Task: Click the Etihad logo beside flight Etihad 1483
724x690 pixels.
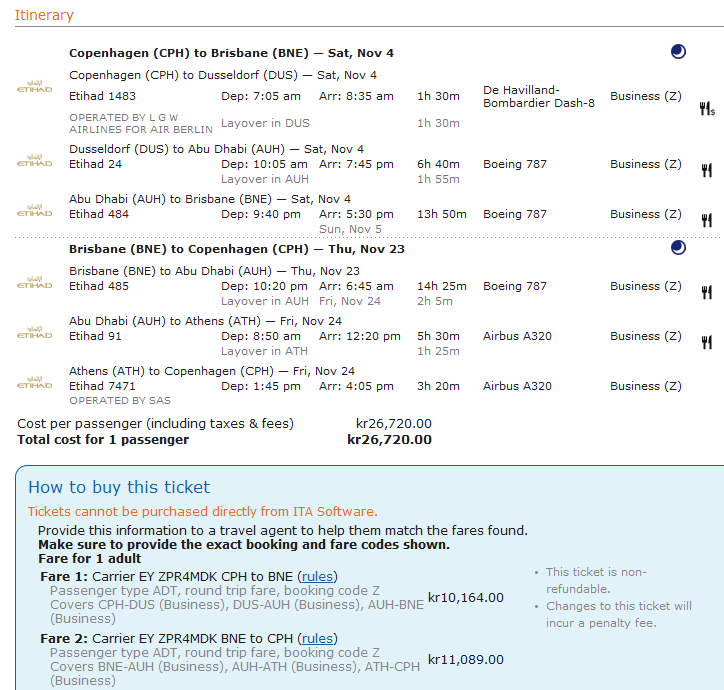Action: (35, 89)
